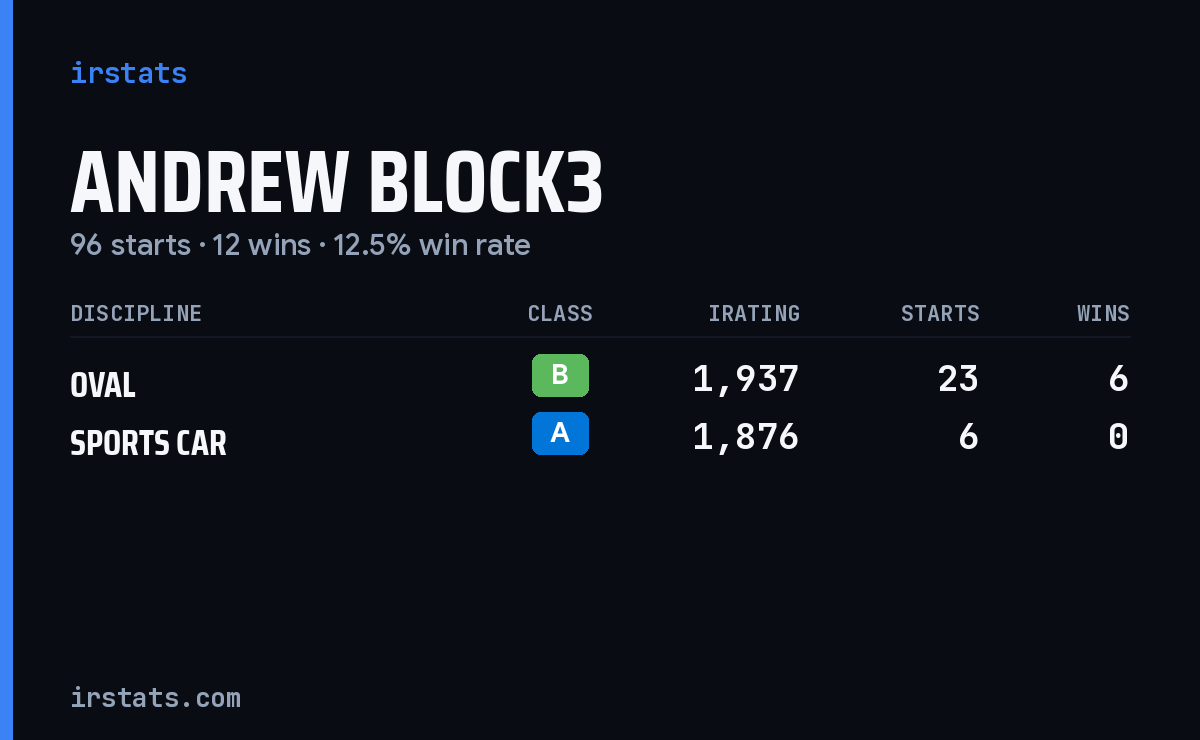1200x740 pixels.
Task: Click the Sports Car iRating value 1,876
Action: [x=746, y=437]
